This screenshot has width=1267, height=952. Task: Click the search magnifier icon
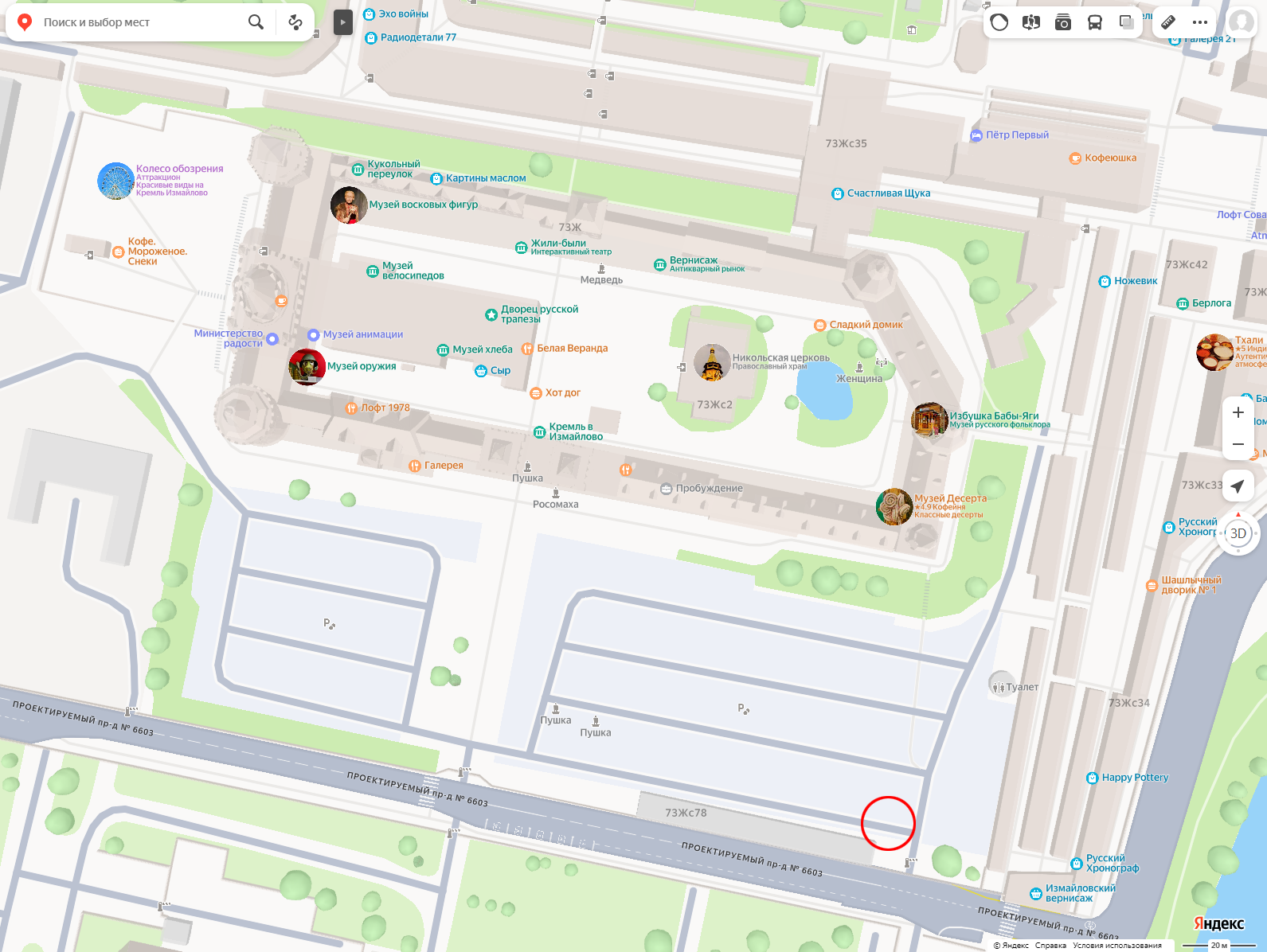[x=256, y=22]
